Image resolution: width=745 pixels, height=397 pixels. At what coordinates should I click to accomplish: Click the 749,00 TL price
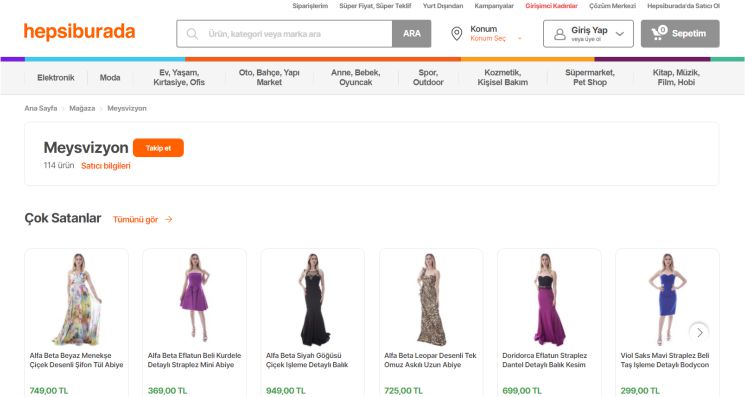49,390
